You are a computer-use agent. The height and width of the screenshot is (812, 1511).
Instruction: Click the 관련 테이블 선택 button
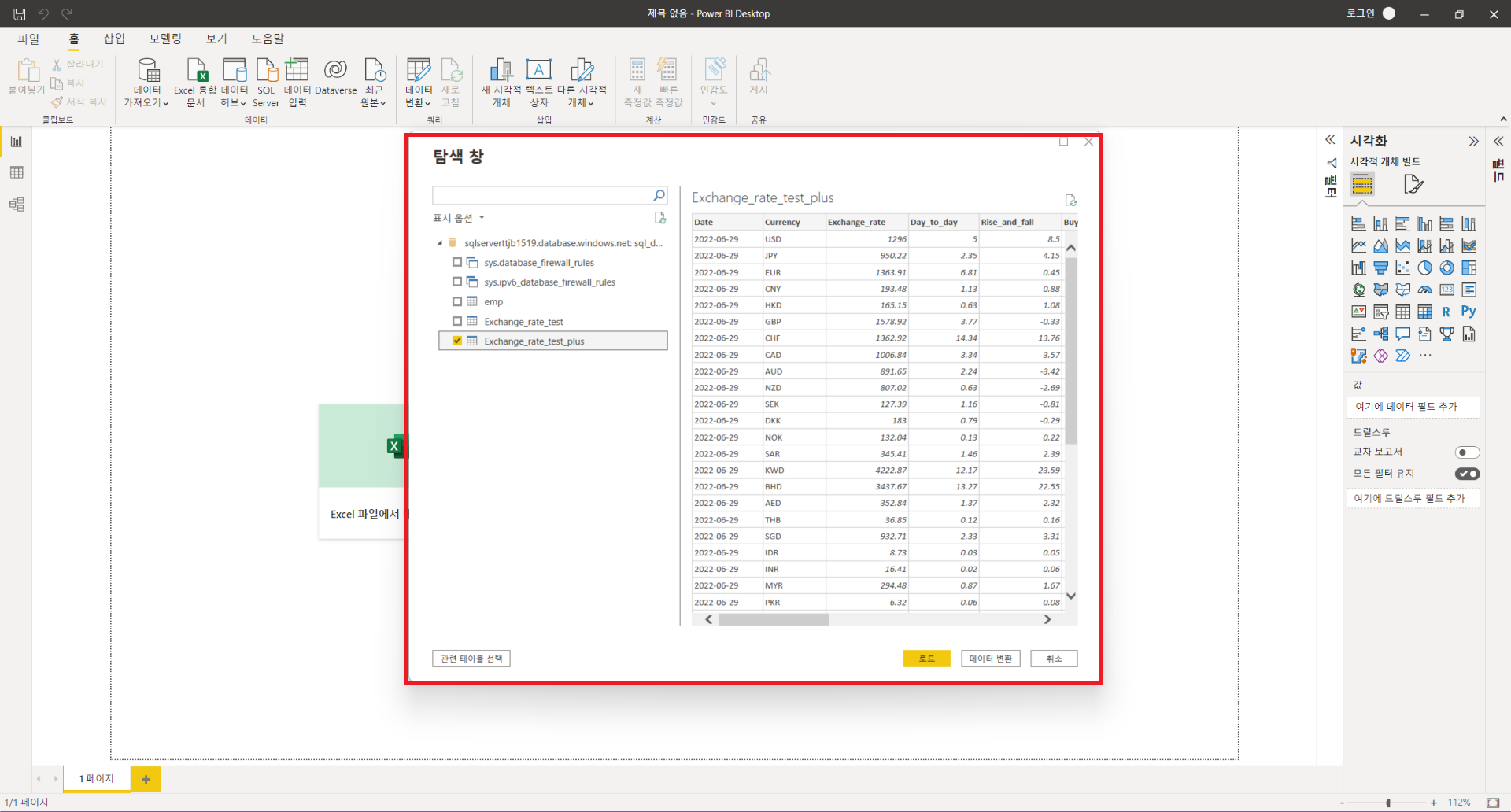[471, 659]
